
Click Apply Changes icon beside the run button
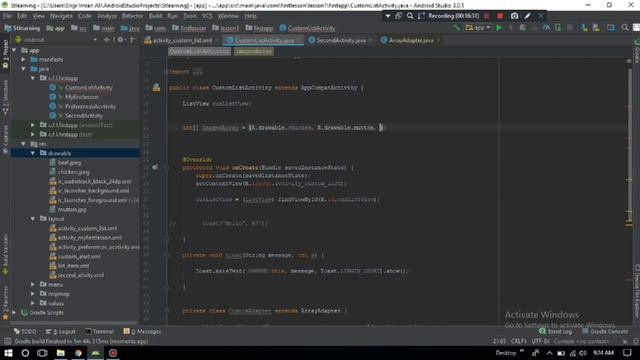pos(511,28)
